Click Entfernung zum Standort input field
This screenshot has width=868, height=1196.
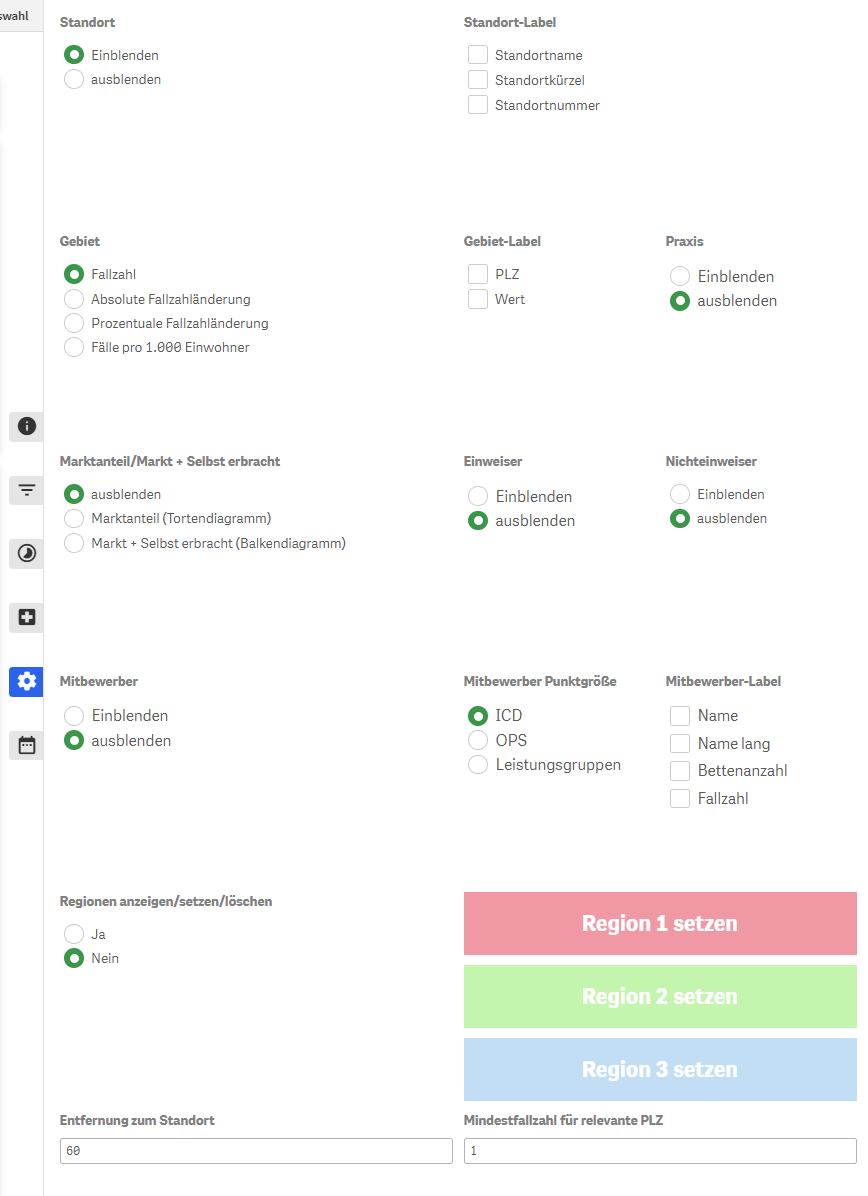pyautogui.click(x=256, y=1151)
